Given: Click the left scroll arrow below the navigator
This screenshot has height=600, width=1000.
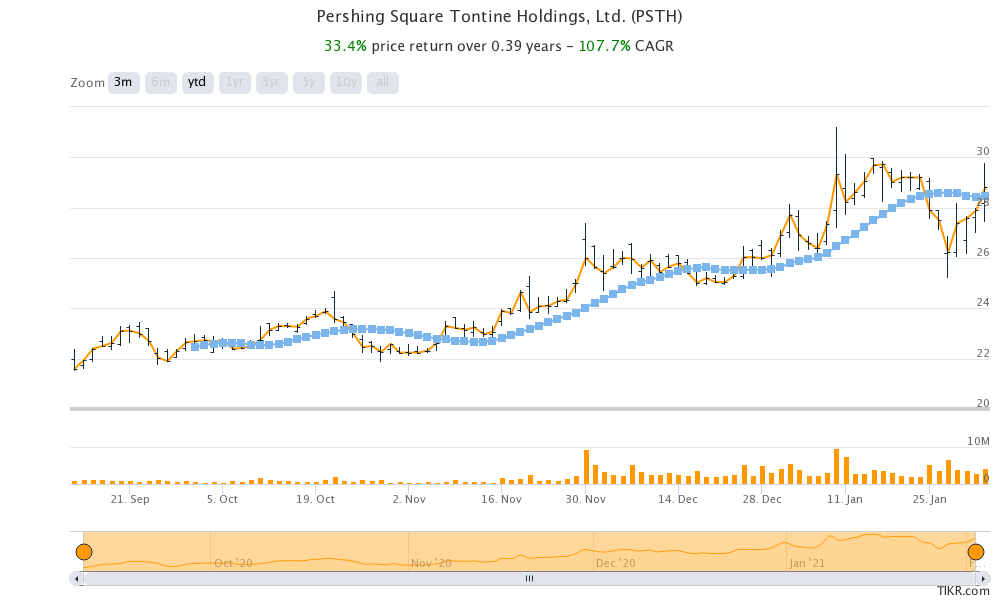Looking at the screenshot, I should 75,578.
